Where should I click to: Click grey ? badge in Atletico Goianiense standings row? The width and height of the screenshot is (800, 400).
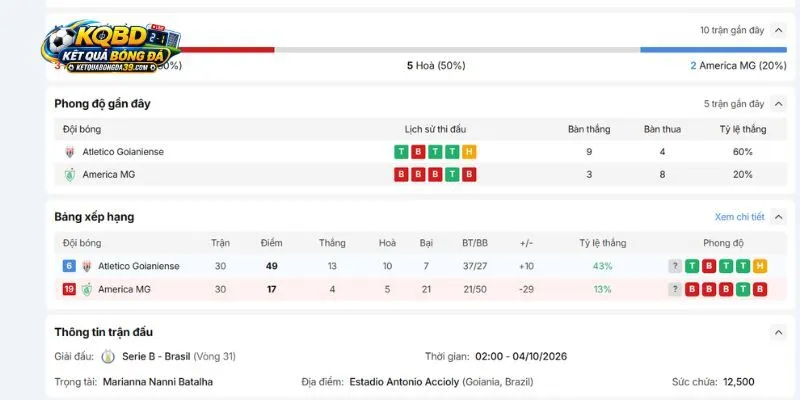tap(675, 266)
